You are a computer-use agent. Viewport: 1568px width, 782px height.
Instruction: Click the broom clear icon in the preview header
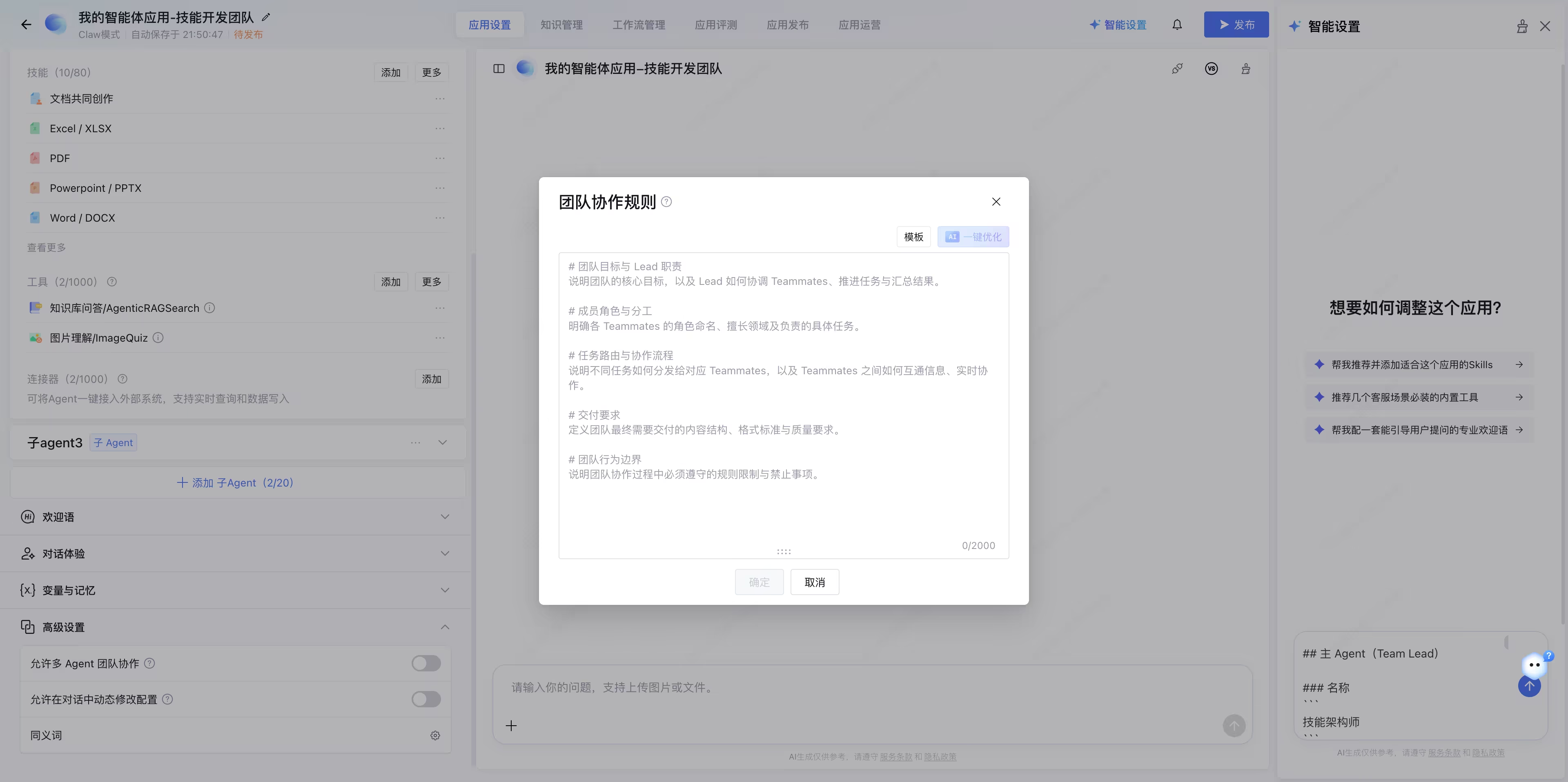pos(1246,69)
